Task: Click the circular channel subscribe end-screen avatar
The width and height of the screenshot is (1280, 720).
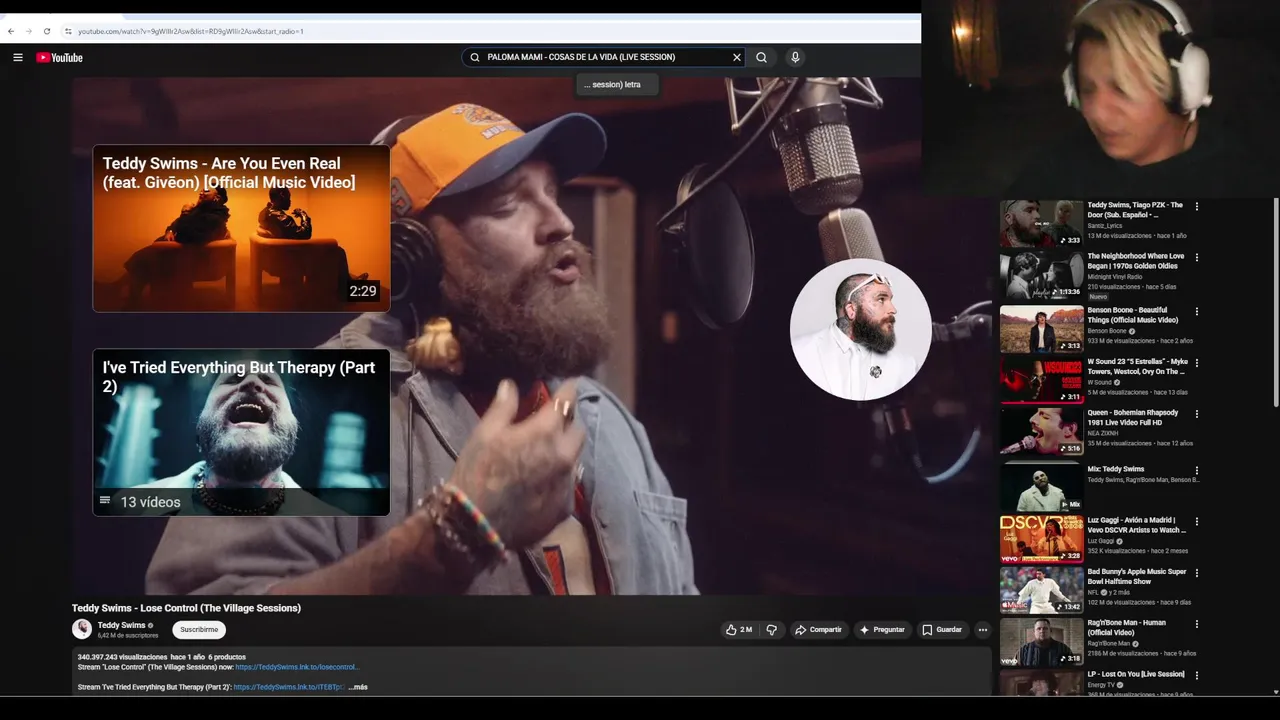Action: [x=860, y=330]
